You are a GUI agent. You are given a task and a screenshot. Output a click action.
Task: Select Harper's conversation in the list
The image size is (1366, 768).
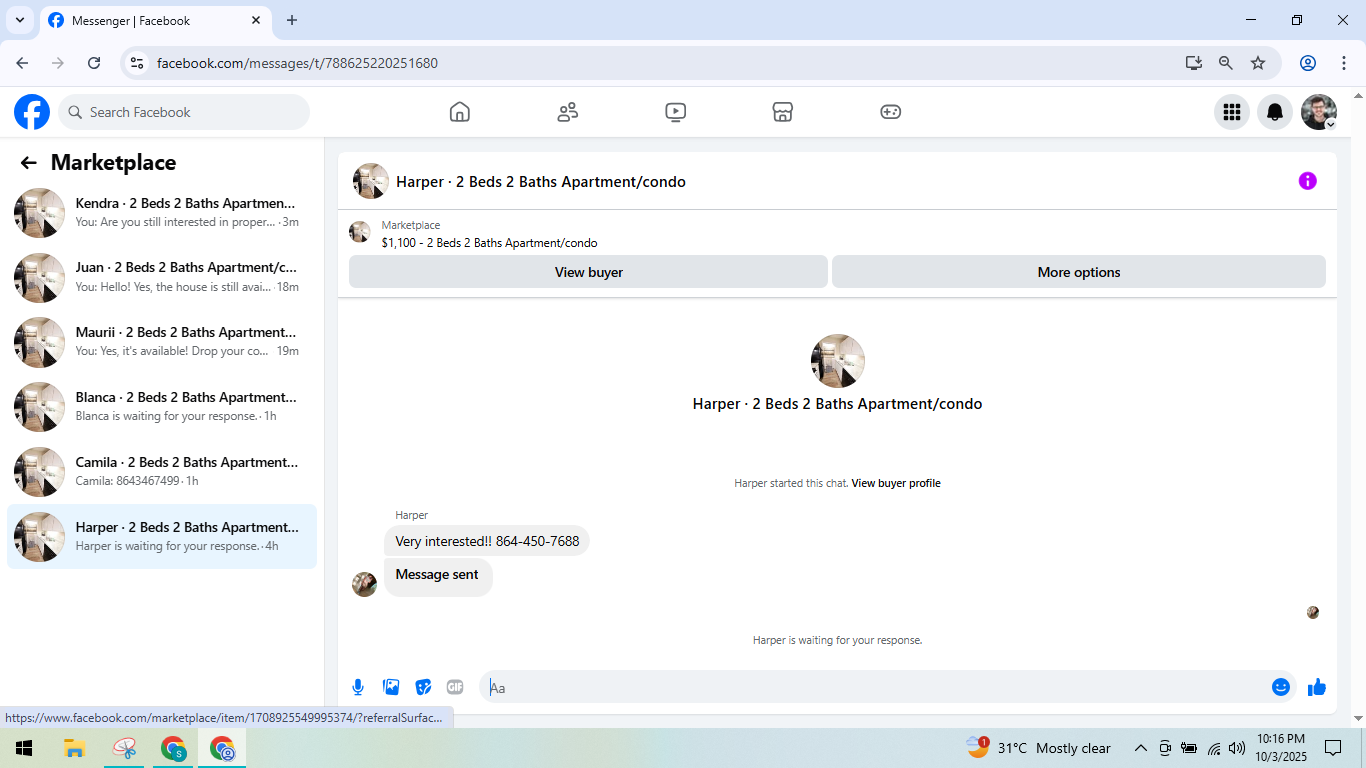point(162,537)
